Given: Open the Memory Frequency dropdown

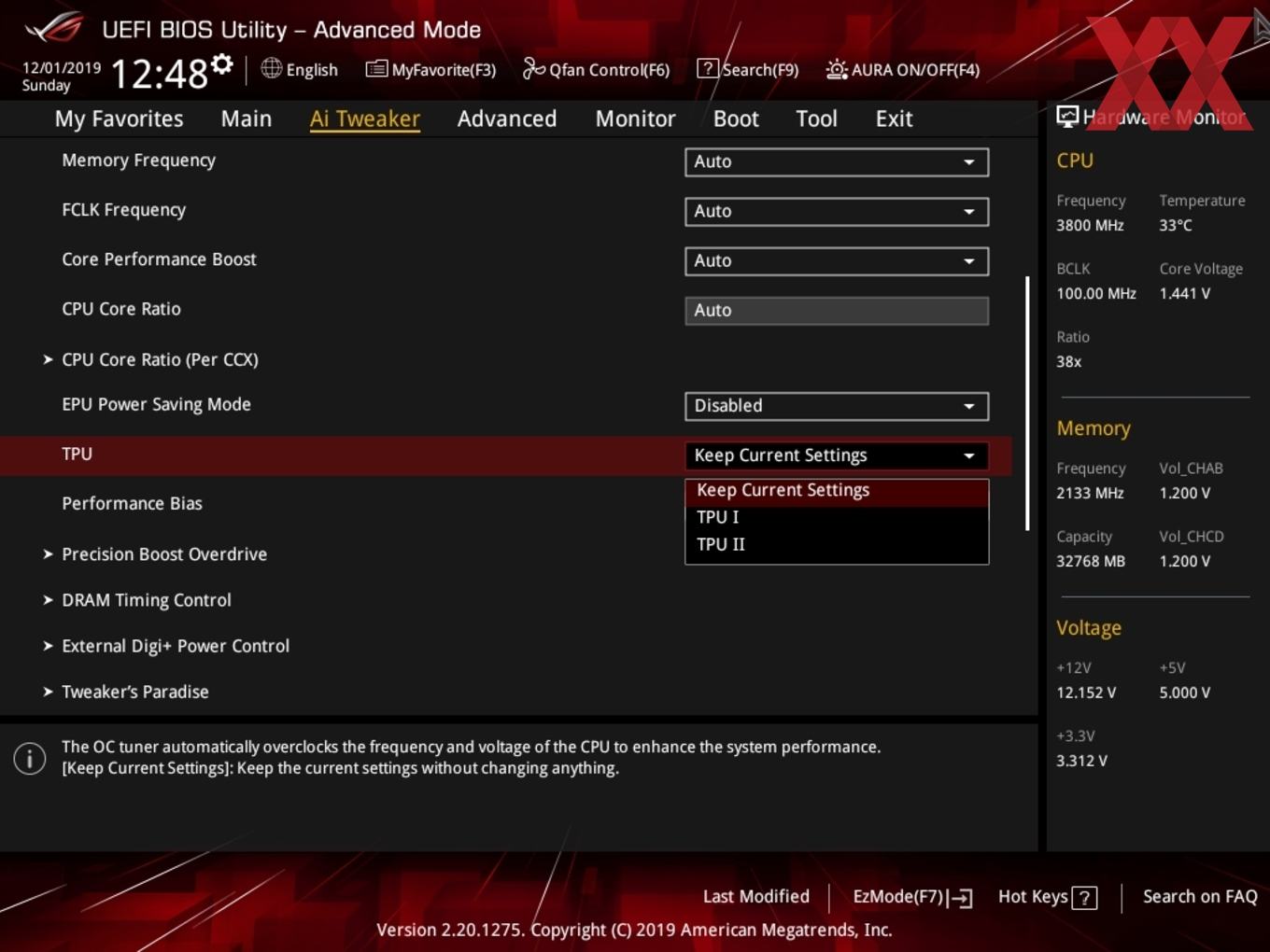Looking at the screenshot, I should coord(836,161).
